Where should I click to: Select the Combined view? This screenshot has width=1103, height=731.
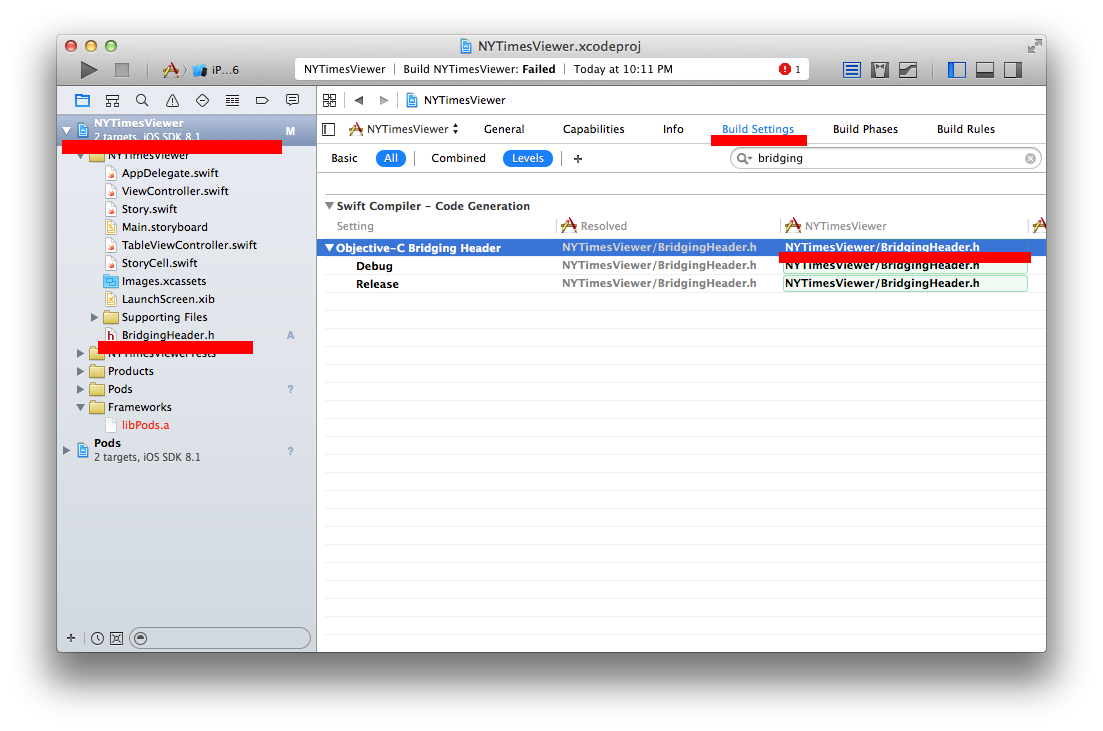coord(458,158)
